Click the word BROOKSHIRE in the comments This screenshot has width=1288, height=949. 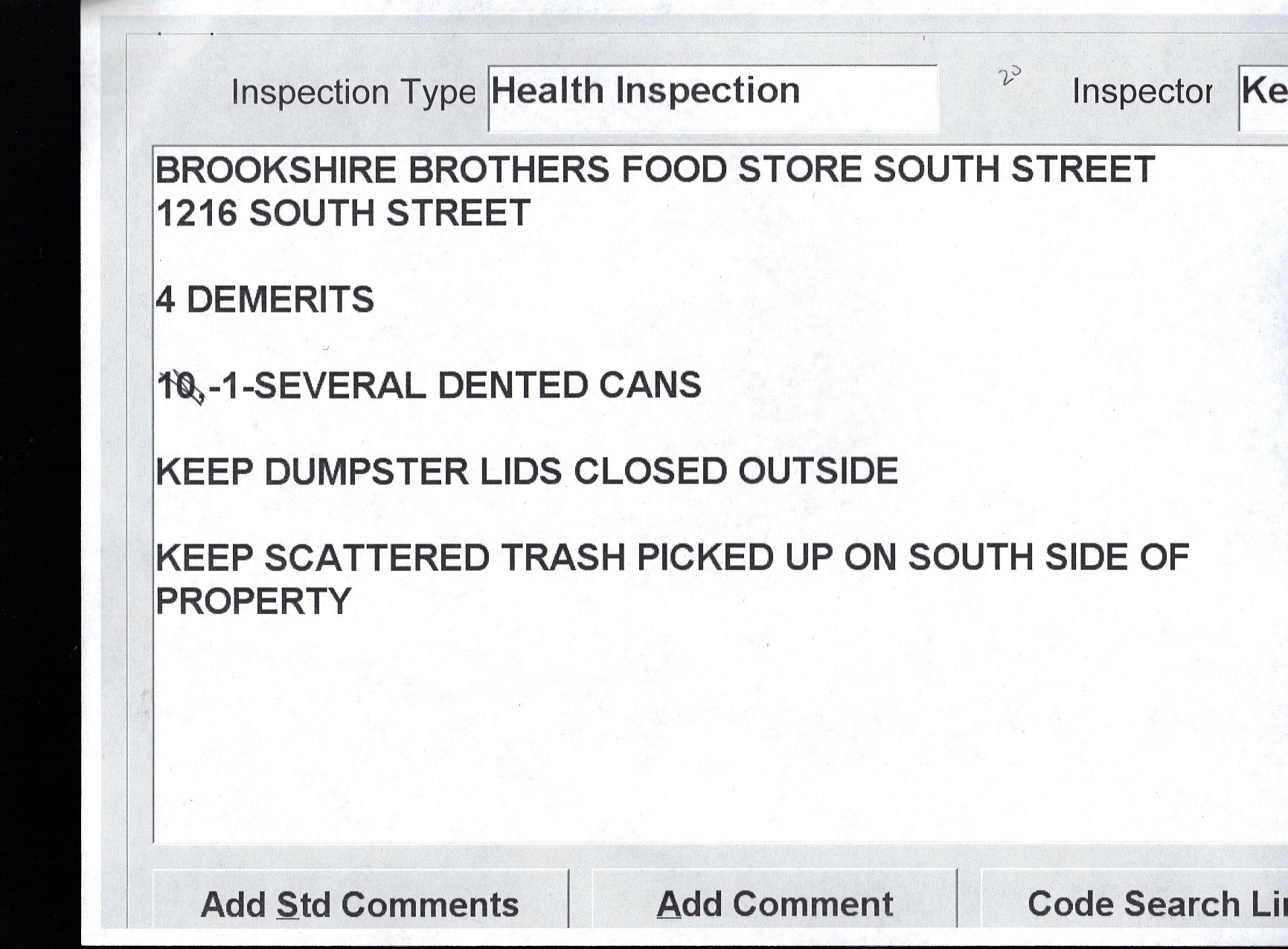(x=275, y=170)
